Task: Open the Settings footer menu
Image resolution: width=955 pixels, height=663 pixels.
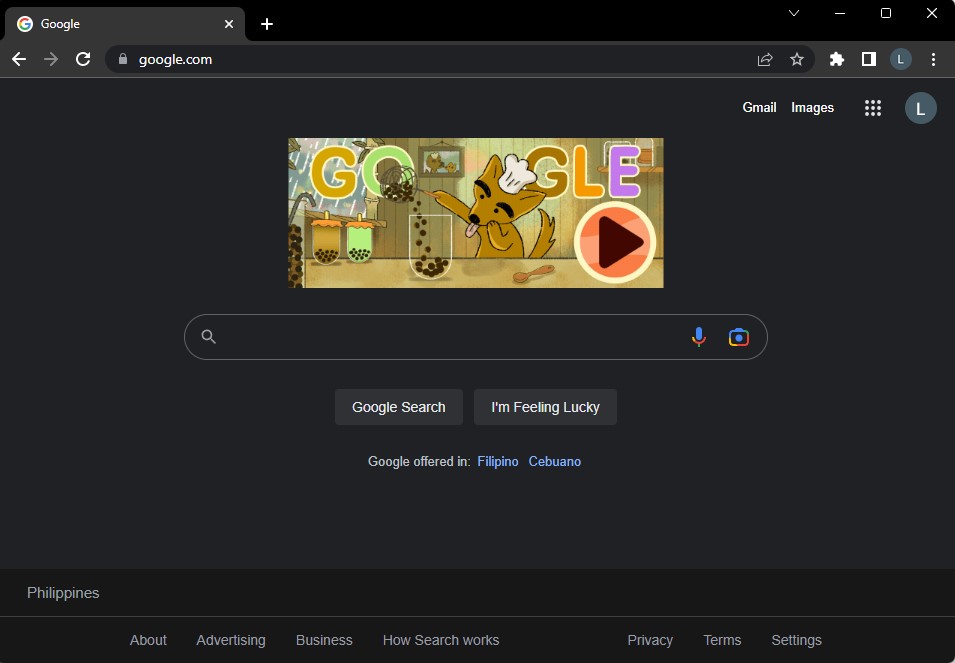Action: pos(796,640)
